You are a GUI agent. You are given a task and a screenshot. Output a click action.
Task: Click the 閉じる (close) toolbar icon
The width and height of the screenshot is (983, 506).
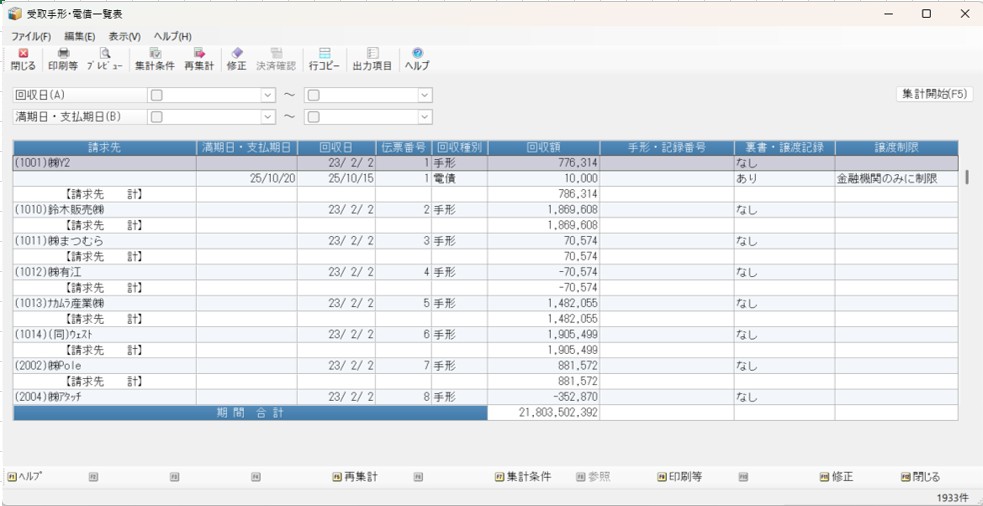(x=23, y=59)
